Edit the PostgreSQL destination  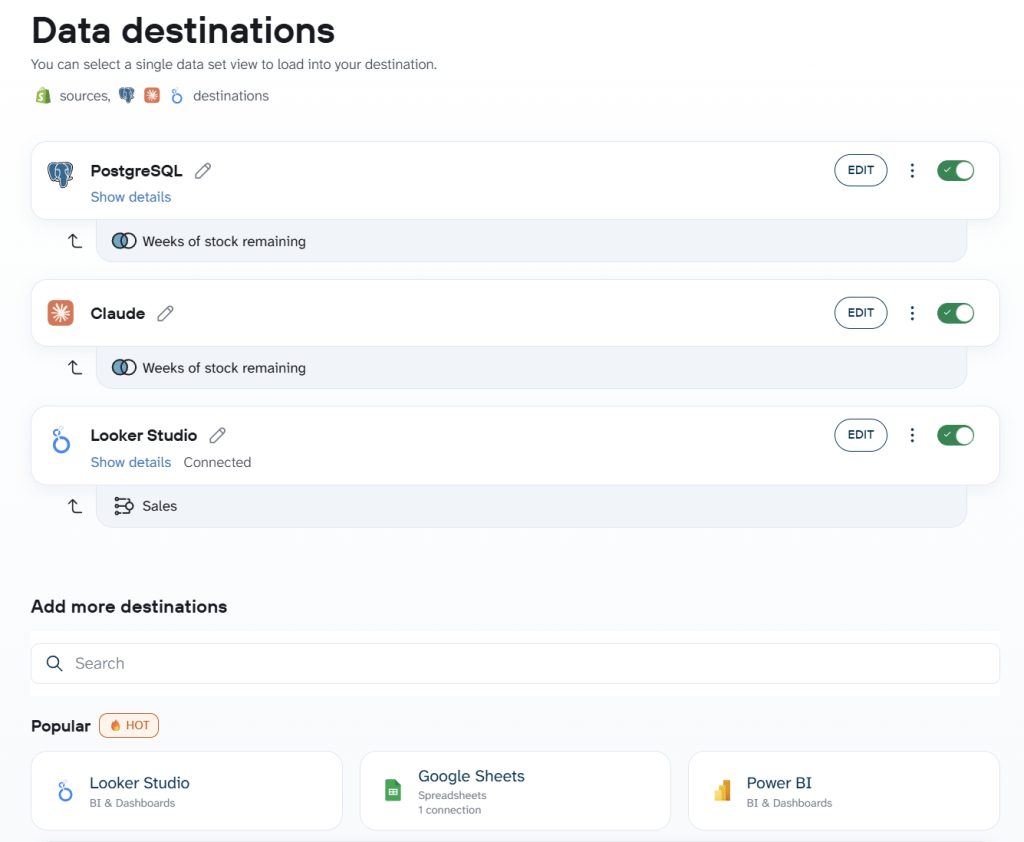(861, 170)
